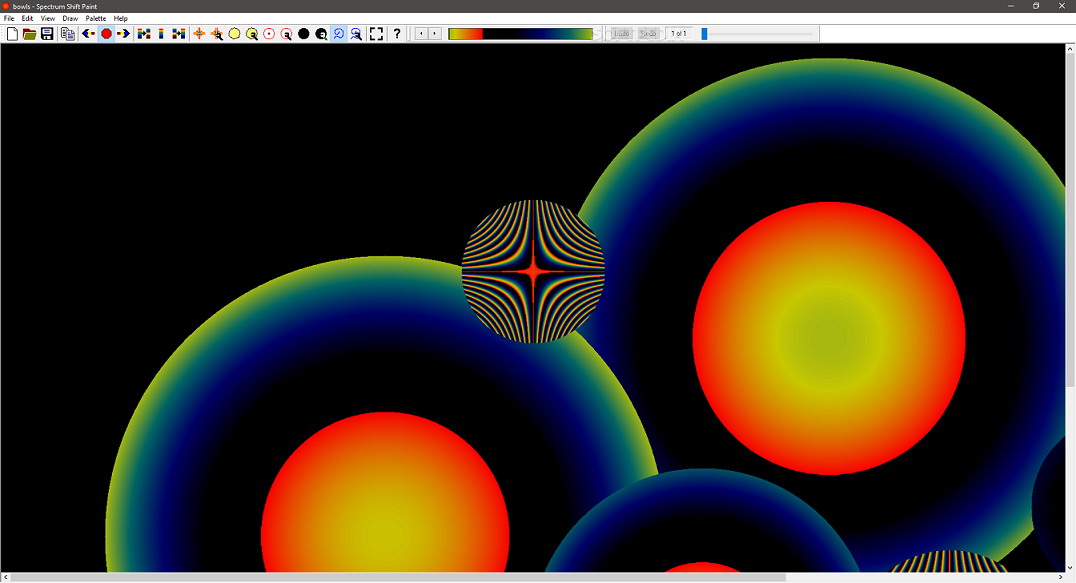This screenshot has width=1076, height=583.
Task: Select the solid black circle tool
Action: [304, 34]
